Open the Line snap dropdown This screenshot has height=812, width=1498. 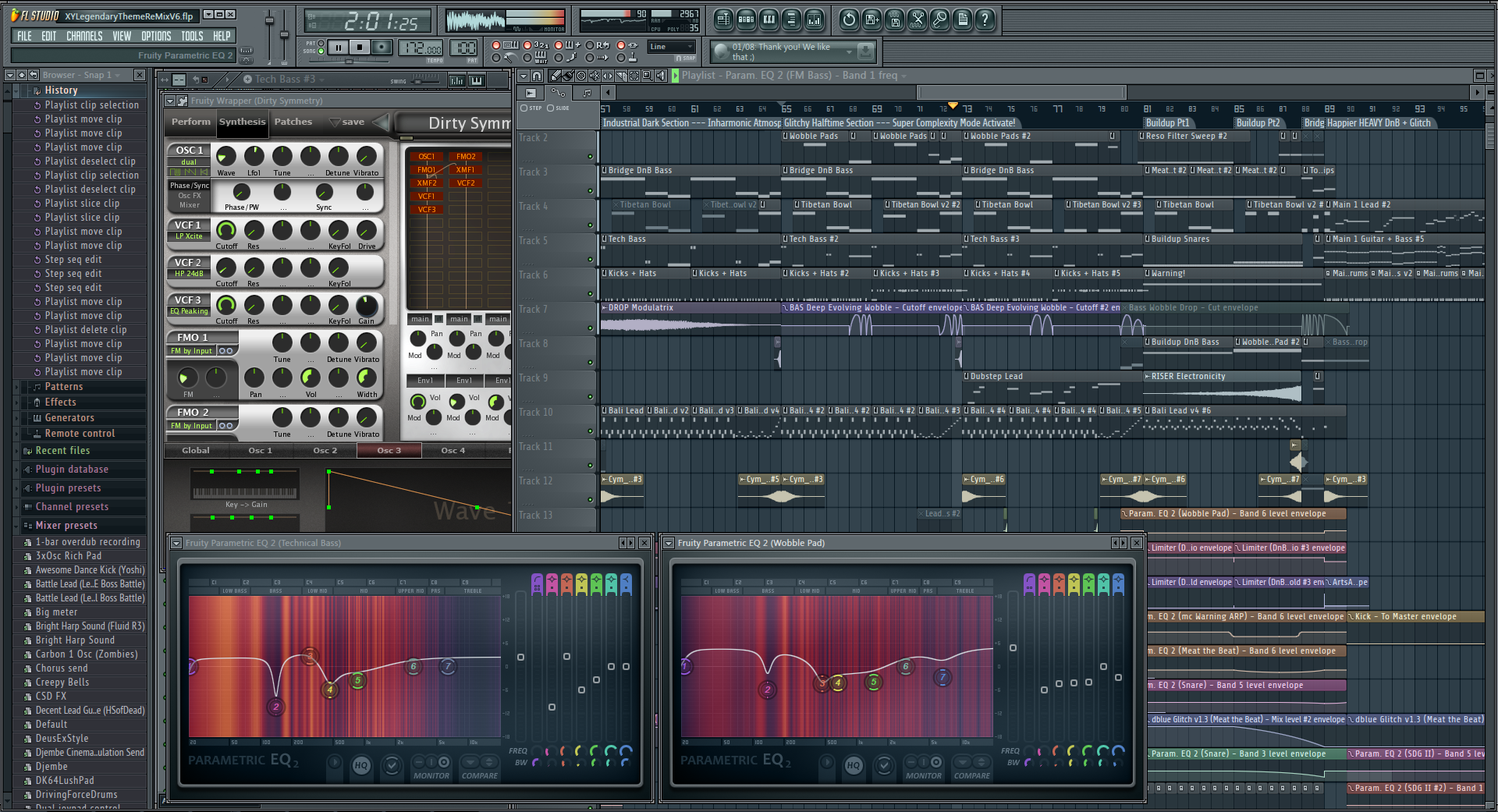click(x=672, y=47)
